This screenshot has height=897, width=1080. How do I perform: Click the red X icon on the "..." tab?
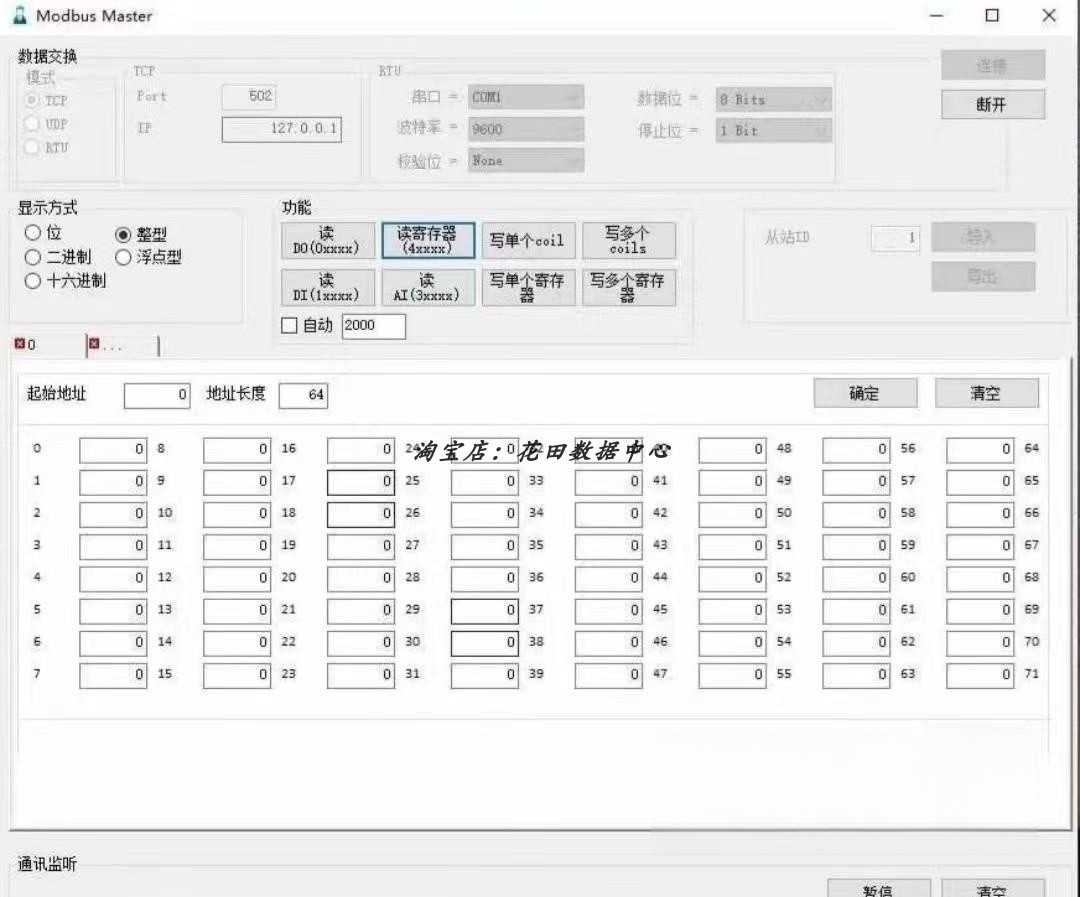tap(94, 343)
